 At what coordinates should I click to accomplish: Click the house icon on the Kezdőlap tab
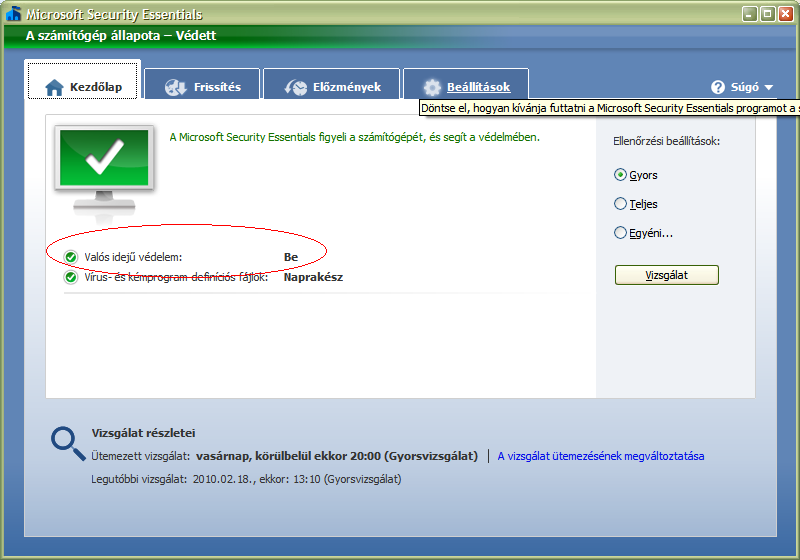55,87
